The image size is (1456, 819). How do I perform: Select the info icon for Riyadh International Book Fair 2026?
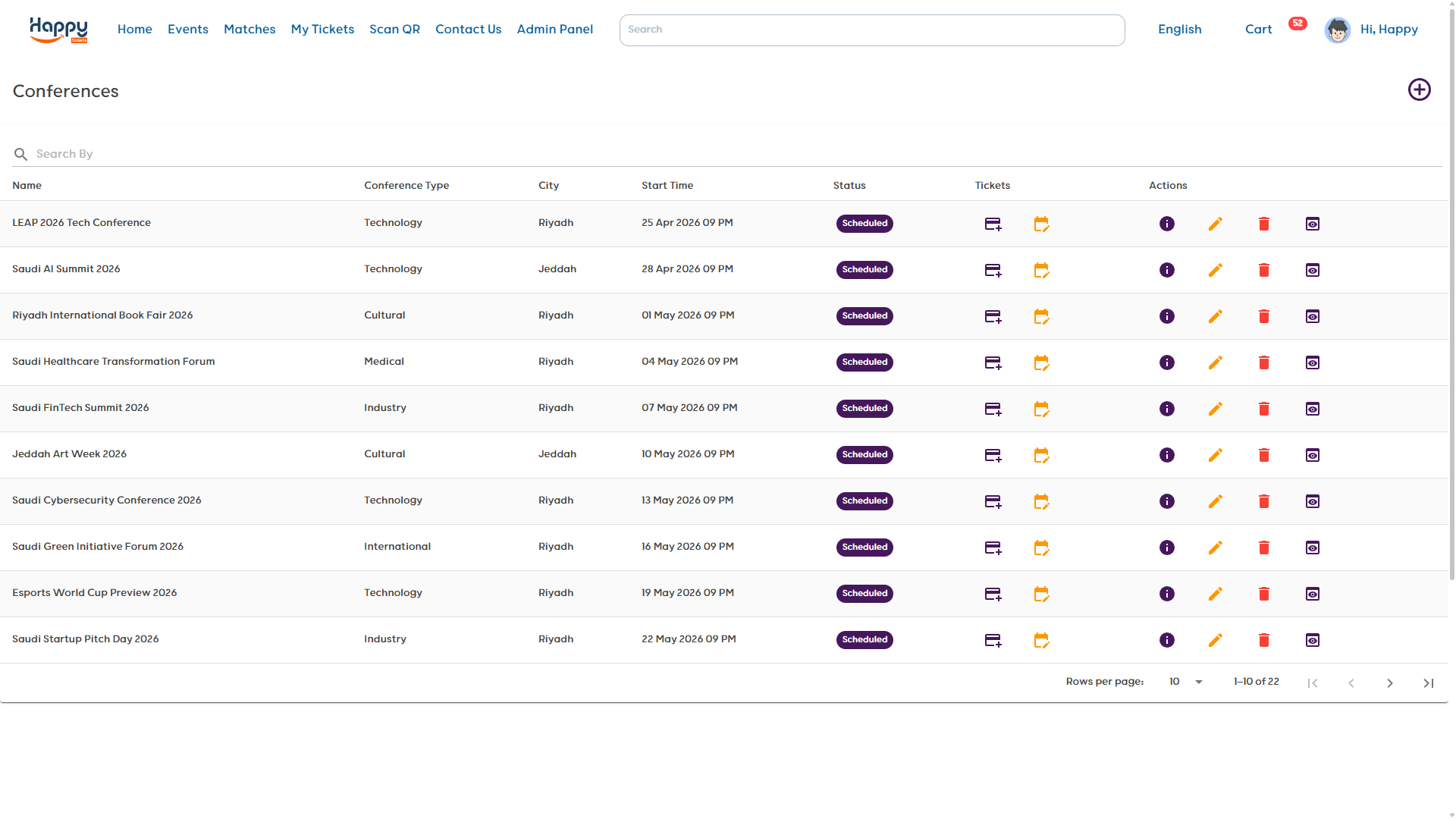1167,316
